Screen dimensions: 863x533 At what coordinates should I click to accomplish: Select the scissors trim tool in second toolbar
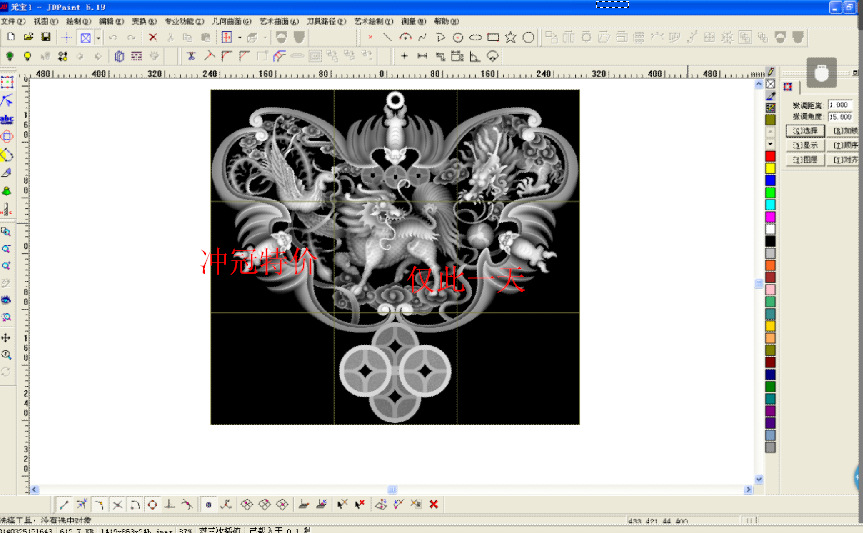click(x=191, y=56)
